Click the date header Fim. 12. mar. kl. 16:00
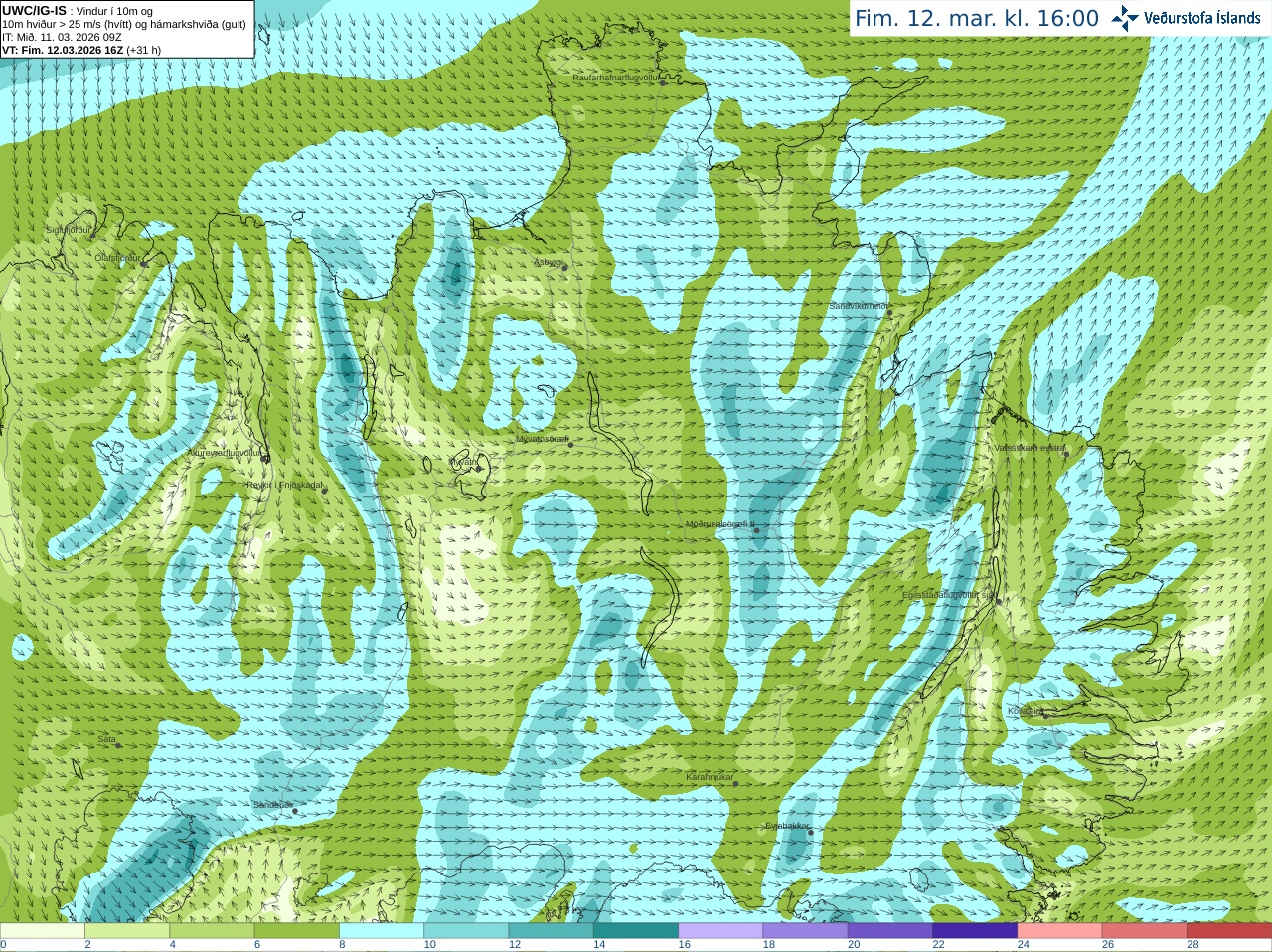 point(977,18)
